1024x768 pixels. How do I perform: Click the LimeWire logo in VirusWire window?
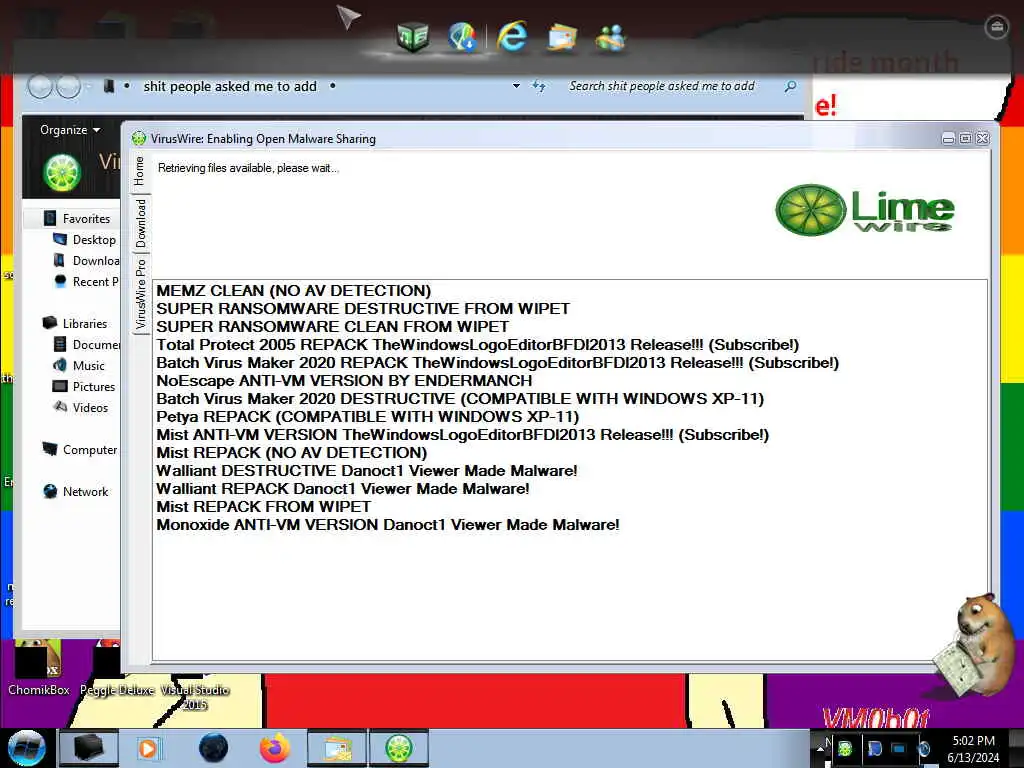point(864,210)
